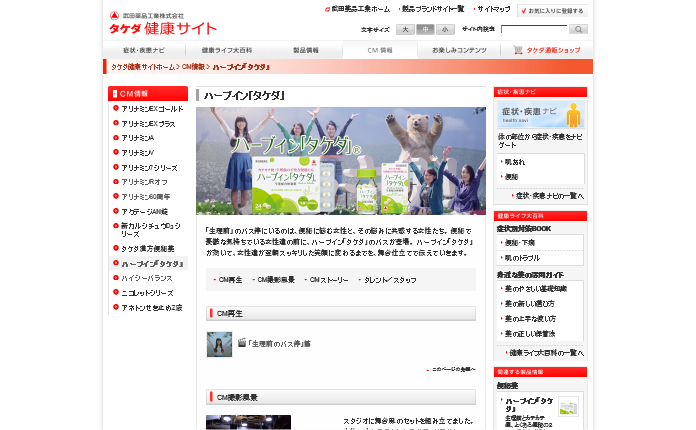Select タケダ漢方便秘薬 in sidebar

point(148,249)
